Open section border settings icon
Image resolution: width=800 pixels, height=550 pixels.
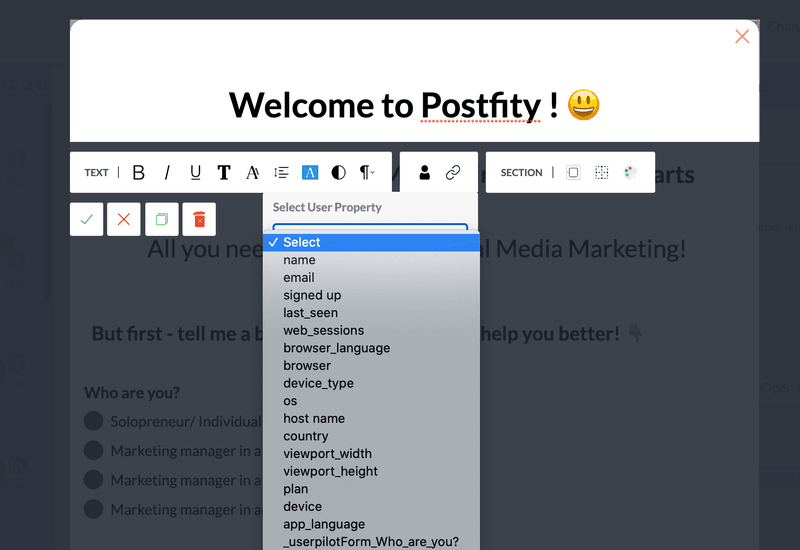(x=573, y=172)
